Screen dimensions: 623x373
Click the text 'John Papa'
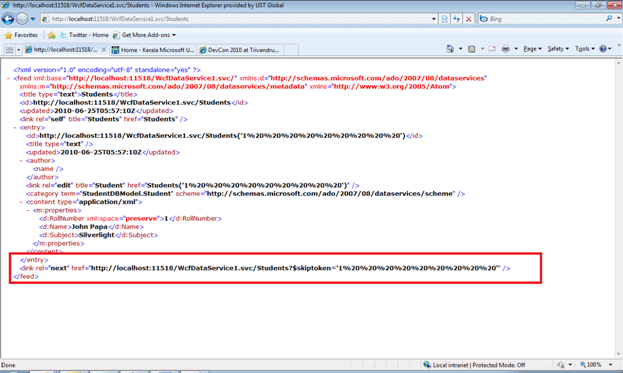pos(89,227)
